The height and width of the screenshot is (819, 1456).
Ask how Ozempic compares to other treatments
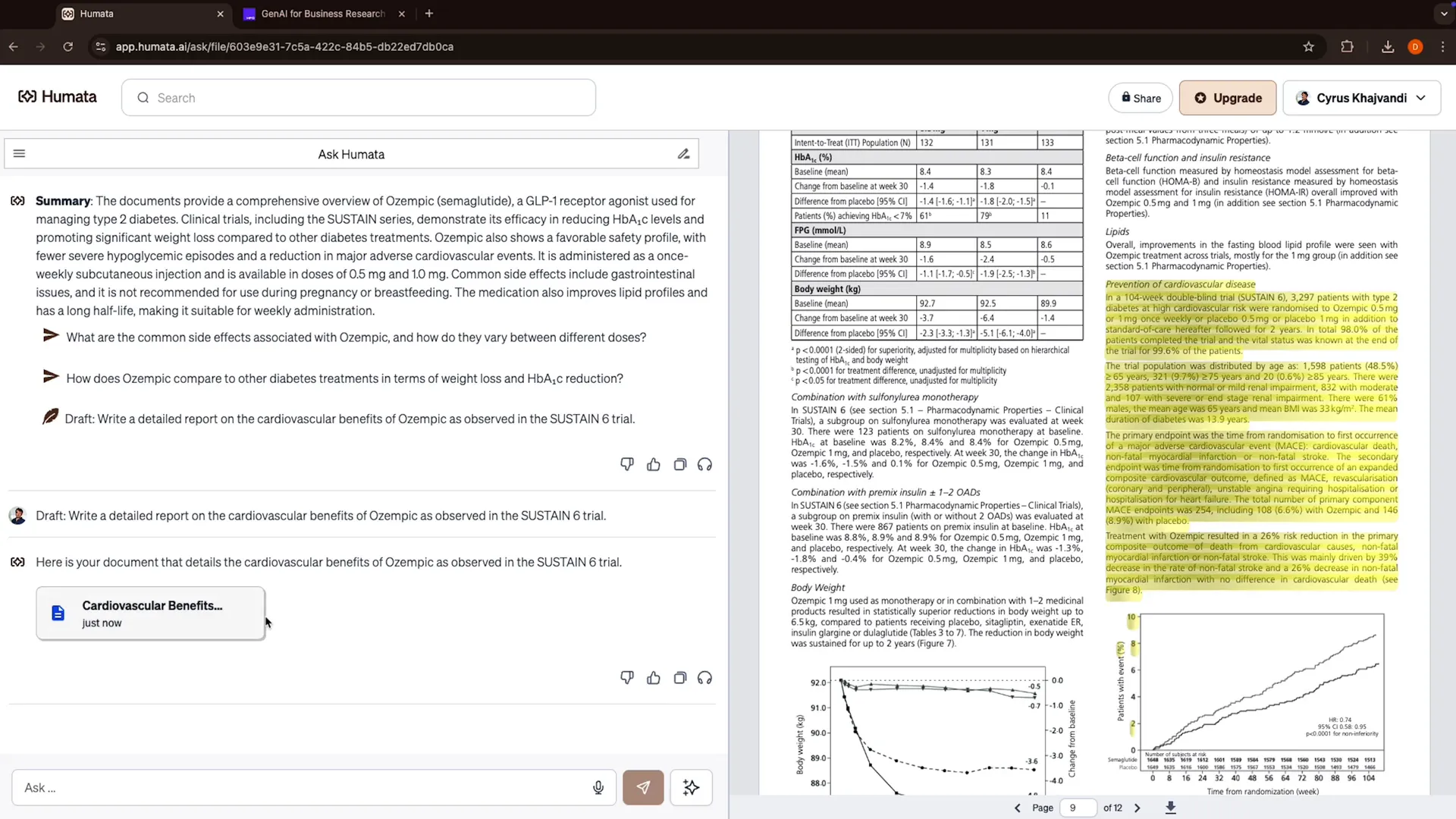coord(344,378)
